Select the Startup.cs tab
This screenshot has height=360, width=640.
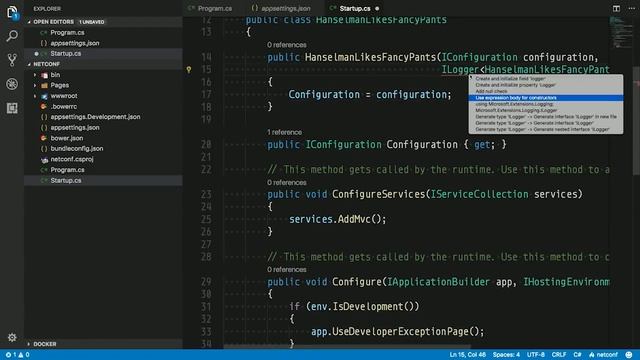coord(354,8)
